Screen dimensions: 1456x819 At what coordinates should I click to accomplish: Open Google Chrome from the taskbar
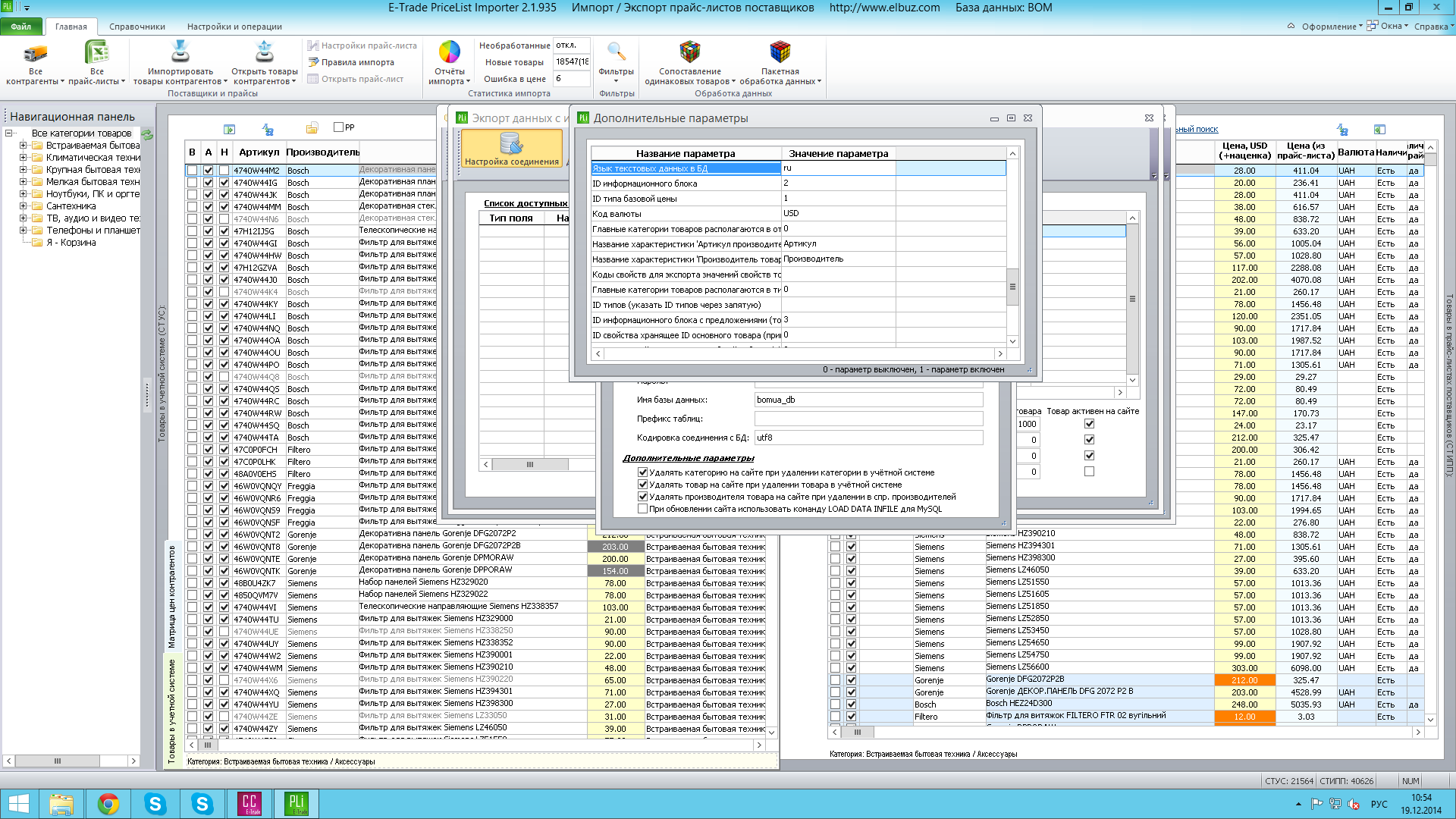coord(108,804)
